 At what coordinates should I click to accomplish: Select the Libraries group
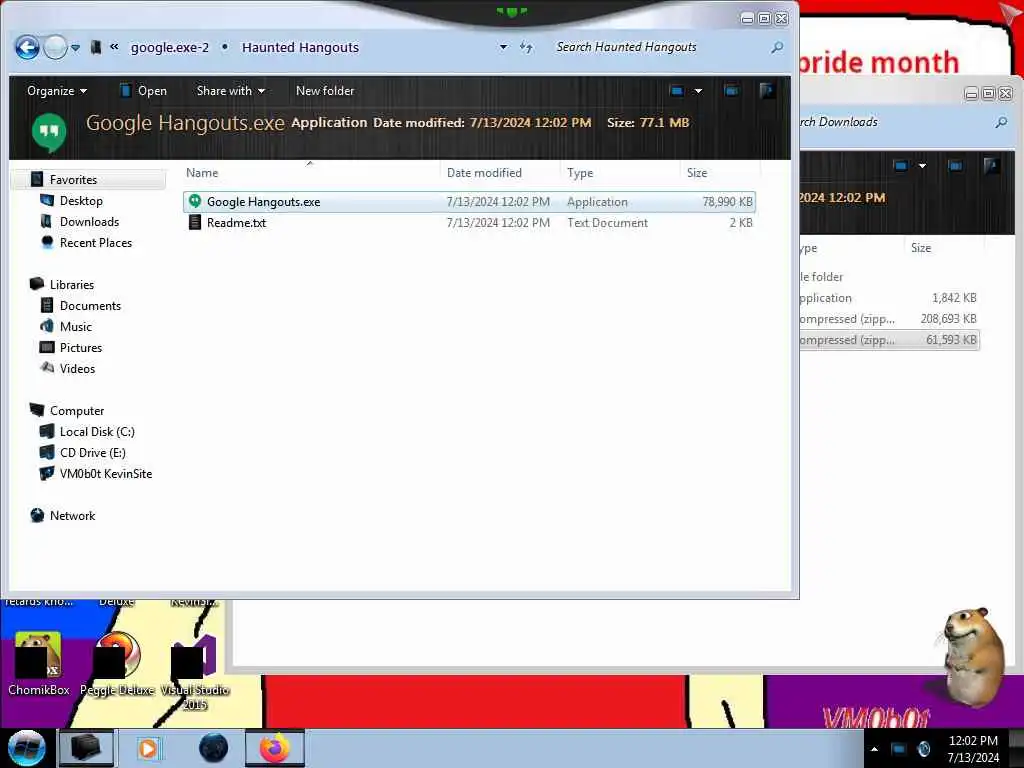[72, 285]
